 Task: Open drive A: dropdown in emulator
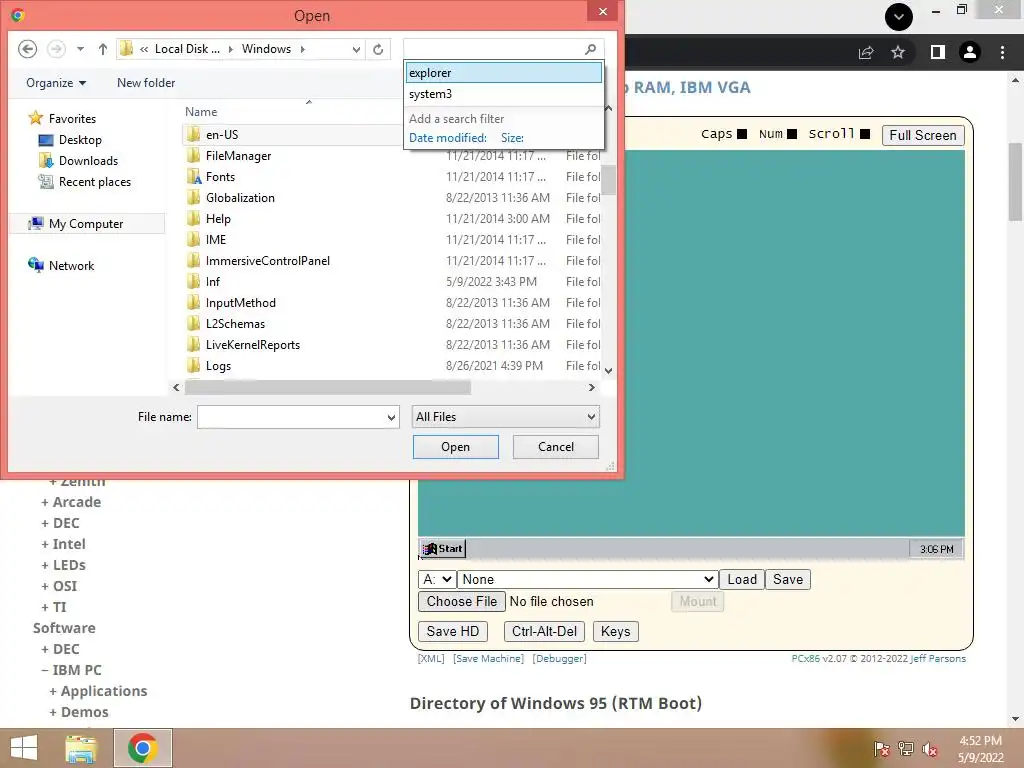[437, 579]
